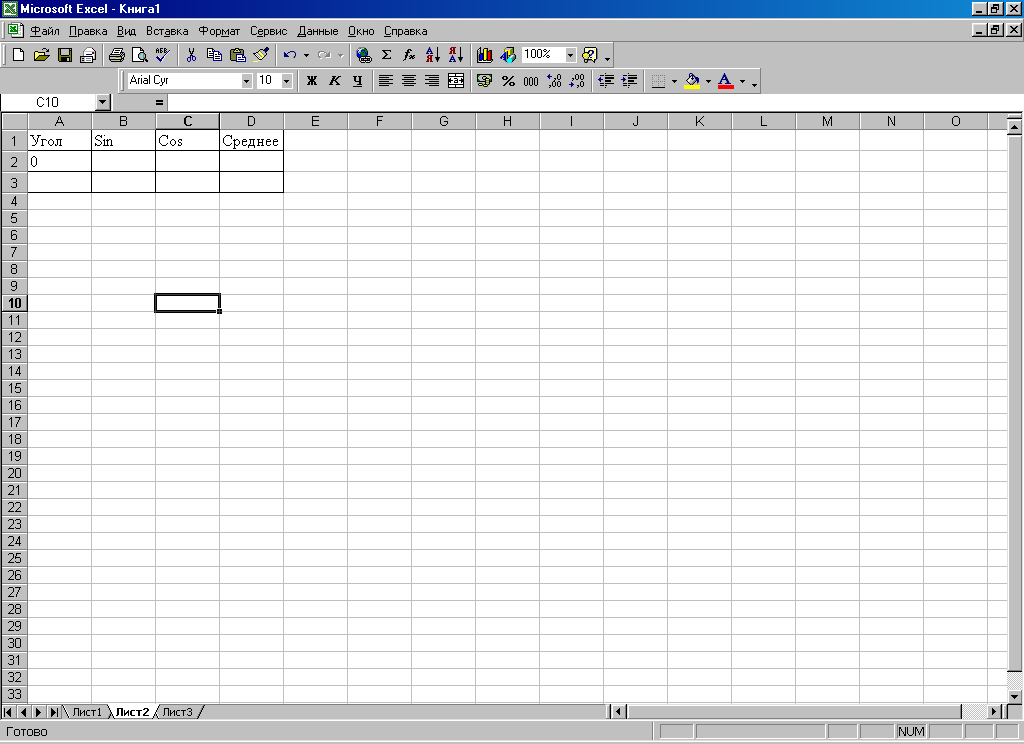Toggle center alignment
This screenshot has width=1024, height=744.
point(409,81)
